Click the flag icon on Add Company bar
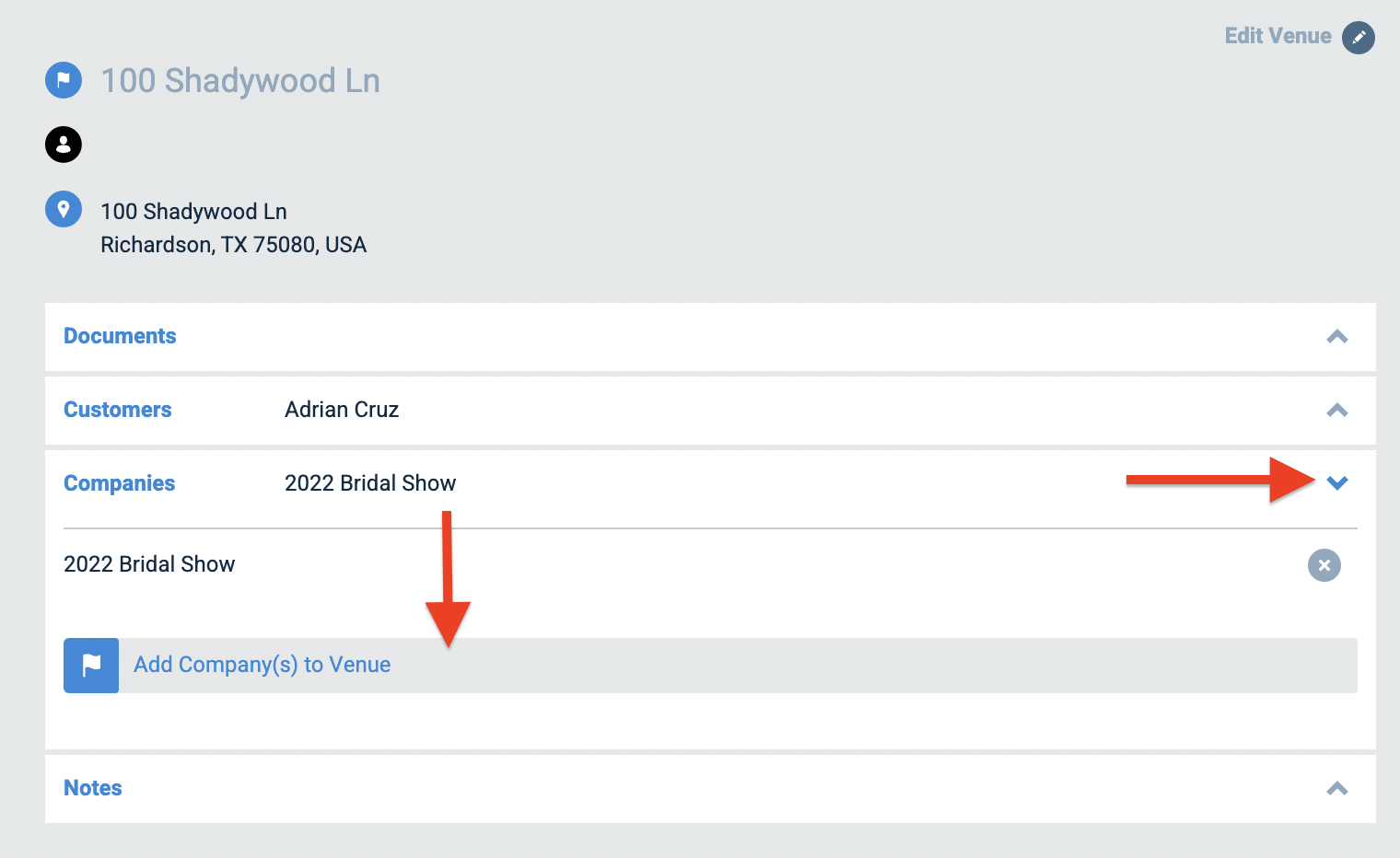The height and width of the screenshot is (858, 1400). pyautogui.click(x=91, y=666)
